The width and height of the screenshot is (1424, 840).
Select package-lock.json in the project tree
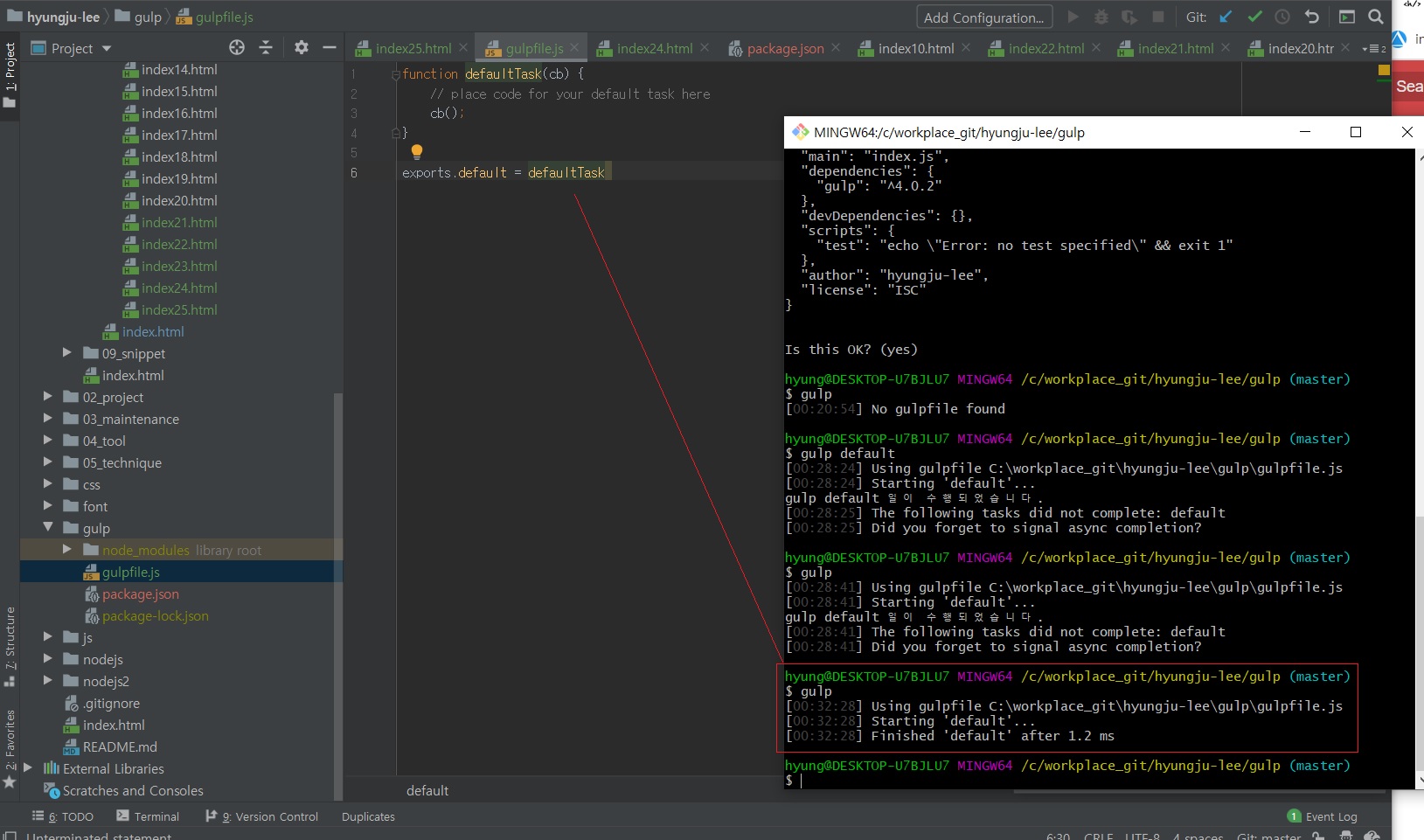[x=155, y=616]
